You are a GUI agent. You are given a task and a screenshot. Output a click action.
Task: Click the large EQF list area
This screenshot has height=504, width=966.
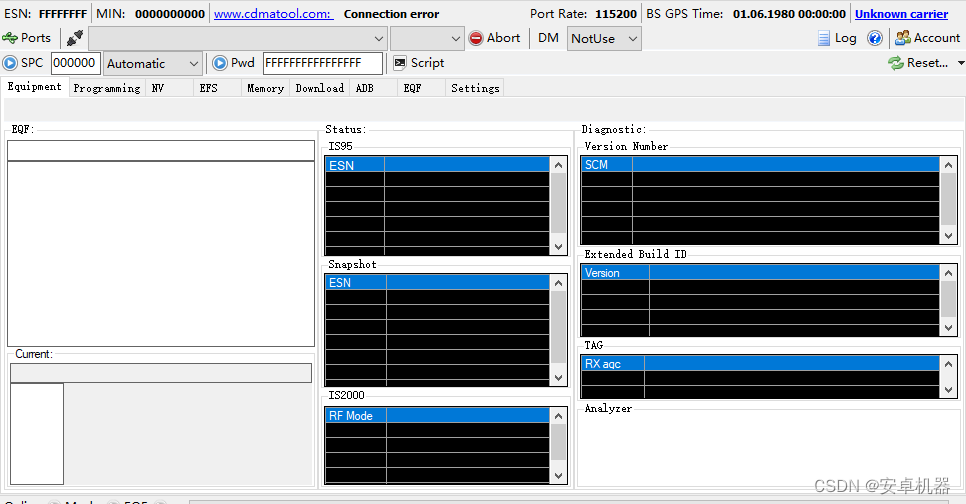[x=161, y=254]
